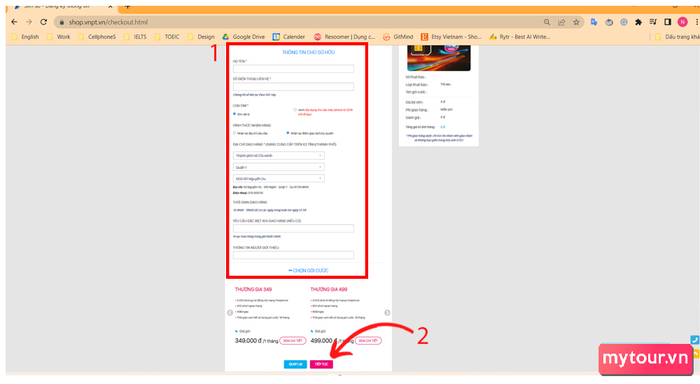Open the blue phone support widget icon

tap(695, 340)
